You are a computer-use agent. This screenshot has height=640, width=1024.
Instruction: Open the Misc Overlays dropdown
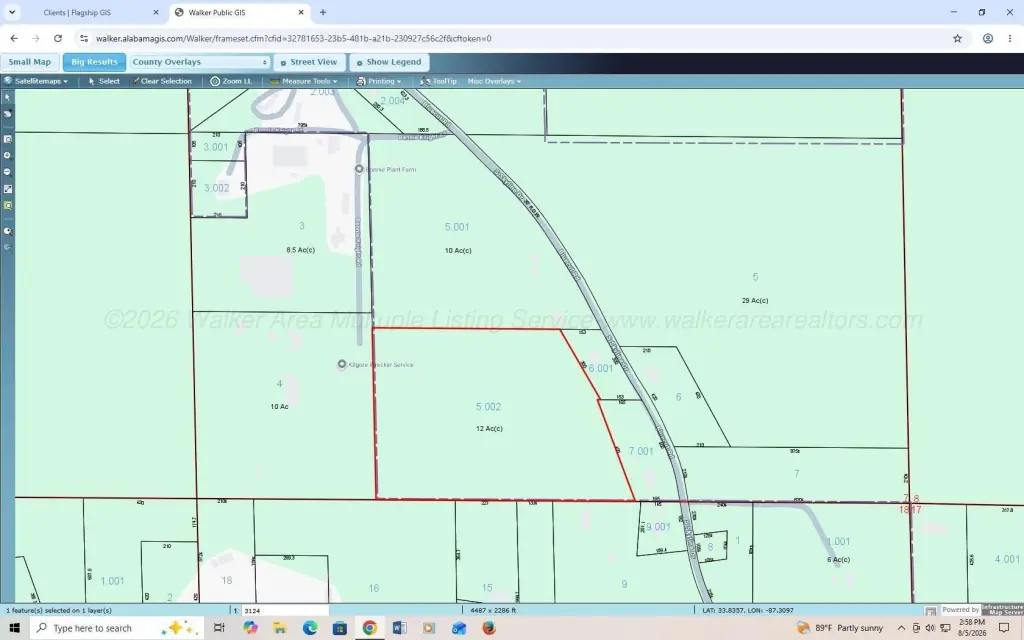tap(494, 81)
